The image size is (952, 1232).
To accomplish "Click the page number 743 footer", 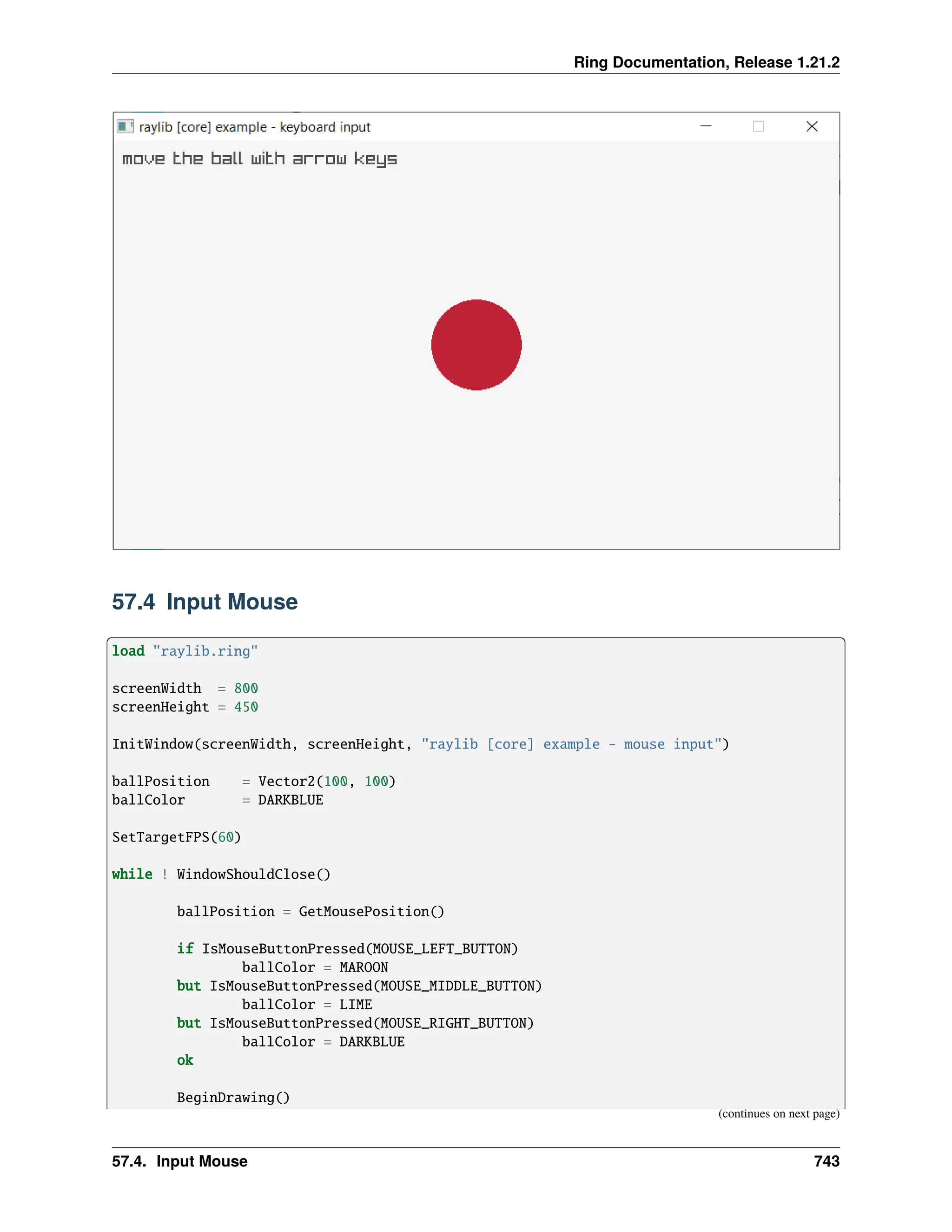I will point(826,1161).
